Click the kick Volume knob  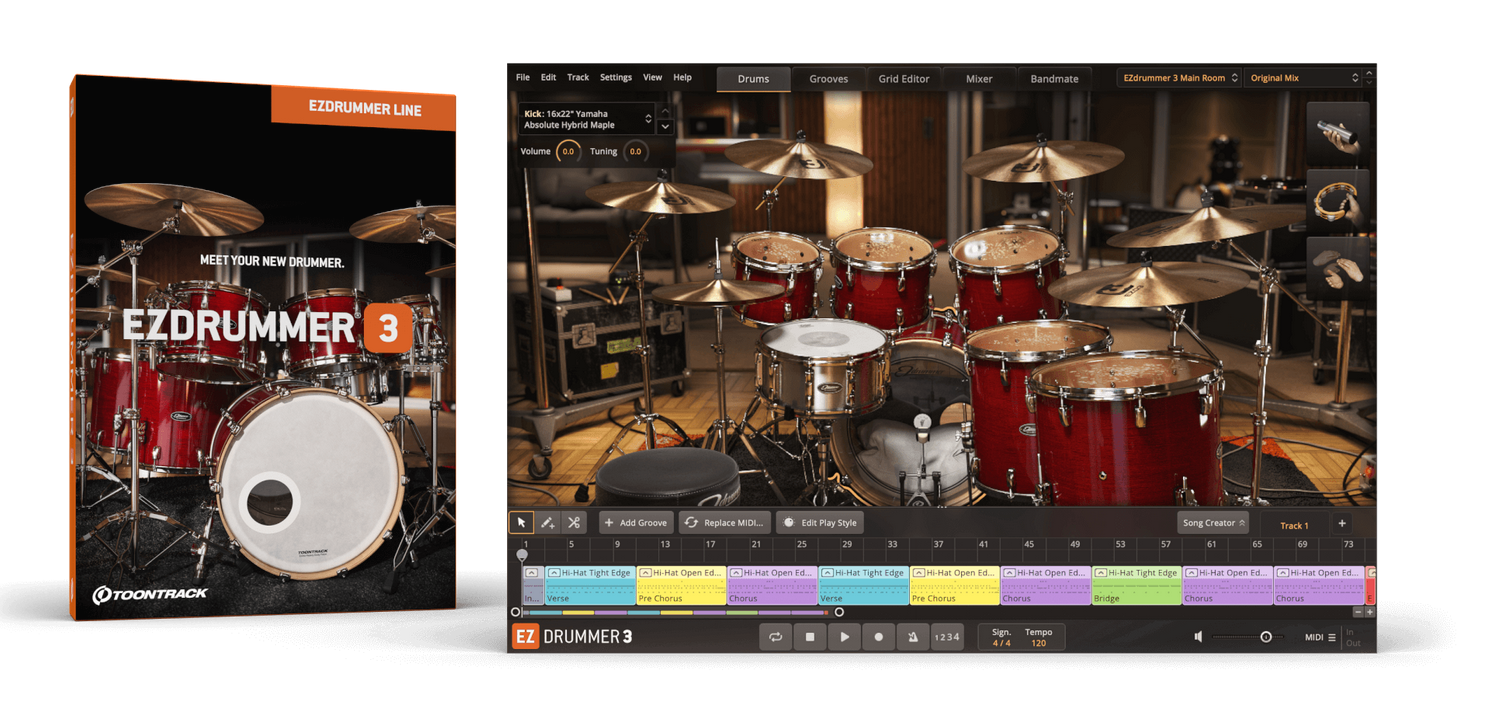(x=568, y=152)
